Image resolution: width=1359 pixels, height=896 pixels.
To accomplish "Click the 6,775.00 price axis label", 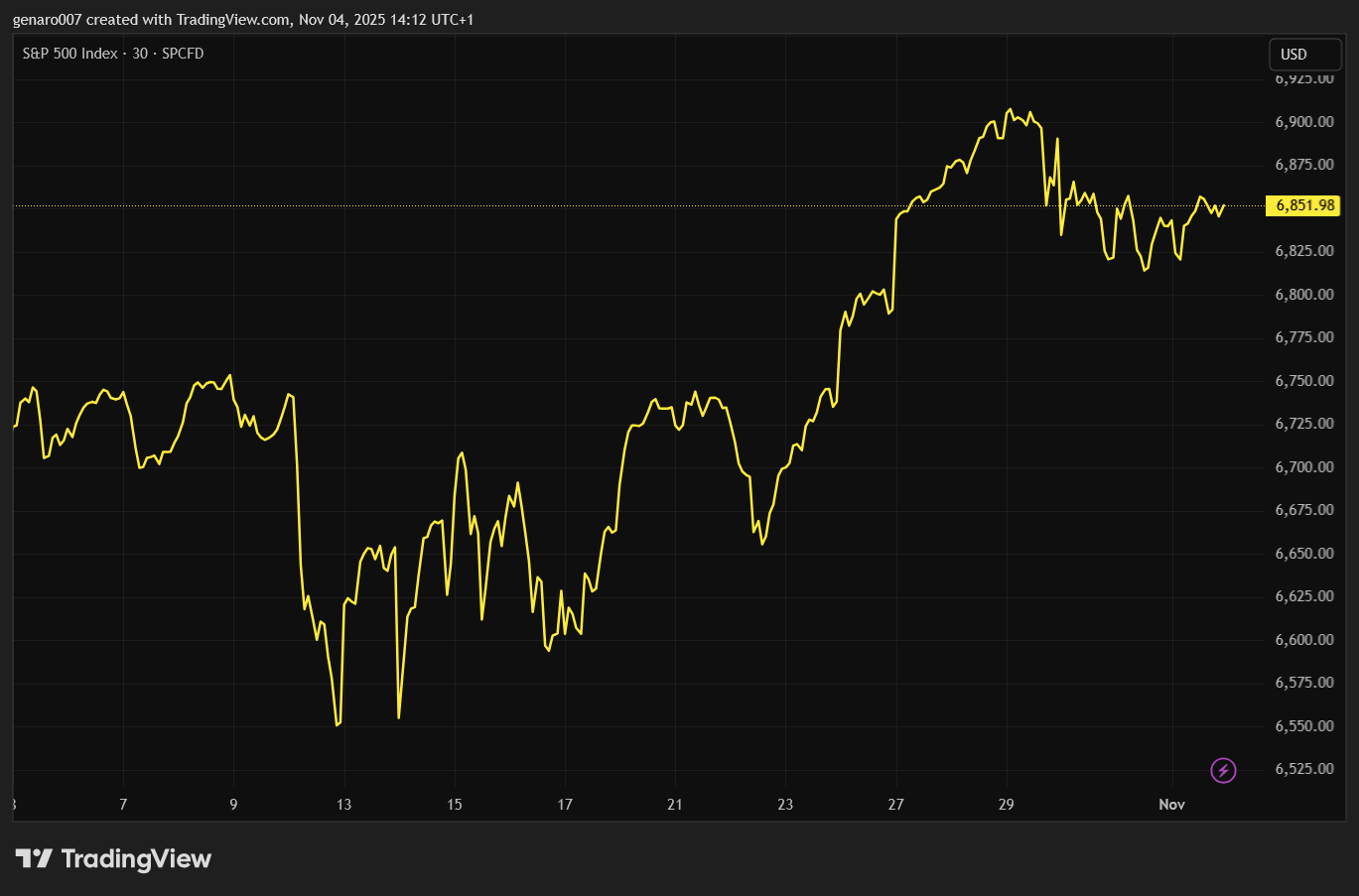I will pyautogui.click(x=1304, y=337).
